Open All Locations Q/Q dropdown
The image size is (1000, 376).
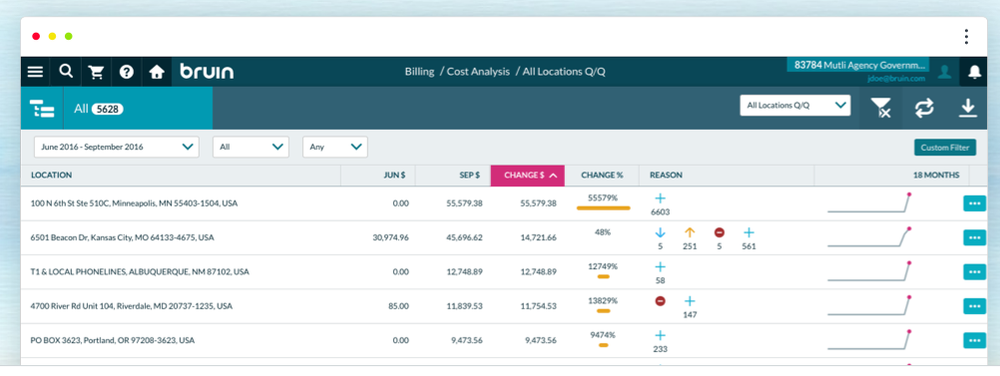[x=795, y=106]
